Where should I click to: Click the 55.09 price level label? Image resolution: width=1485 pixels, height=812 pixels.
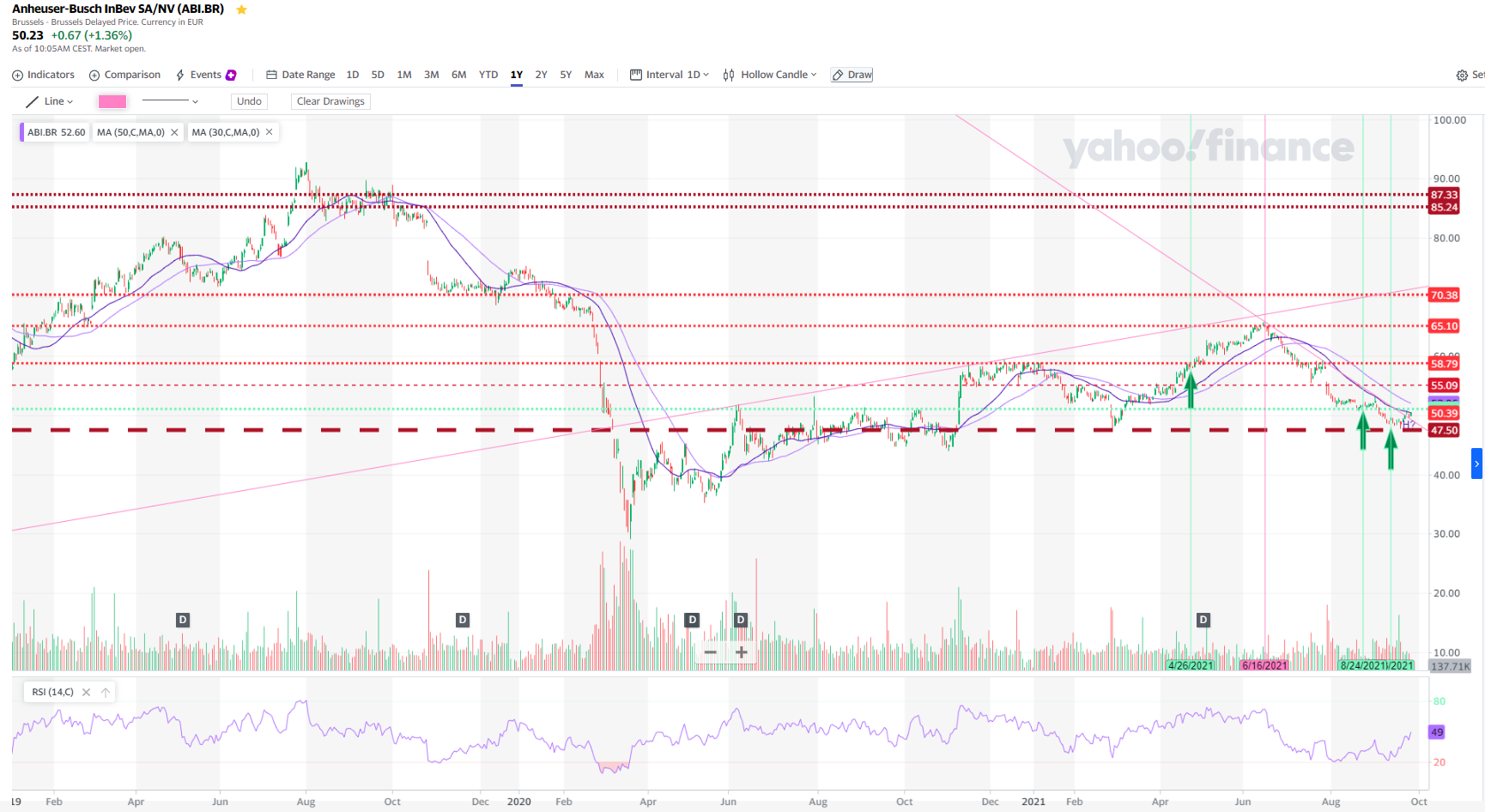point(1444,385)
